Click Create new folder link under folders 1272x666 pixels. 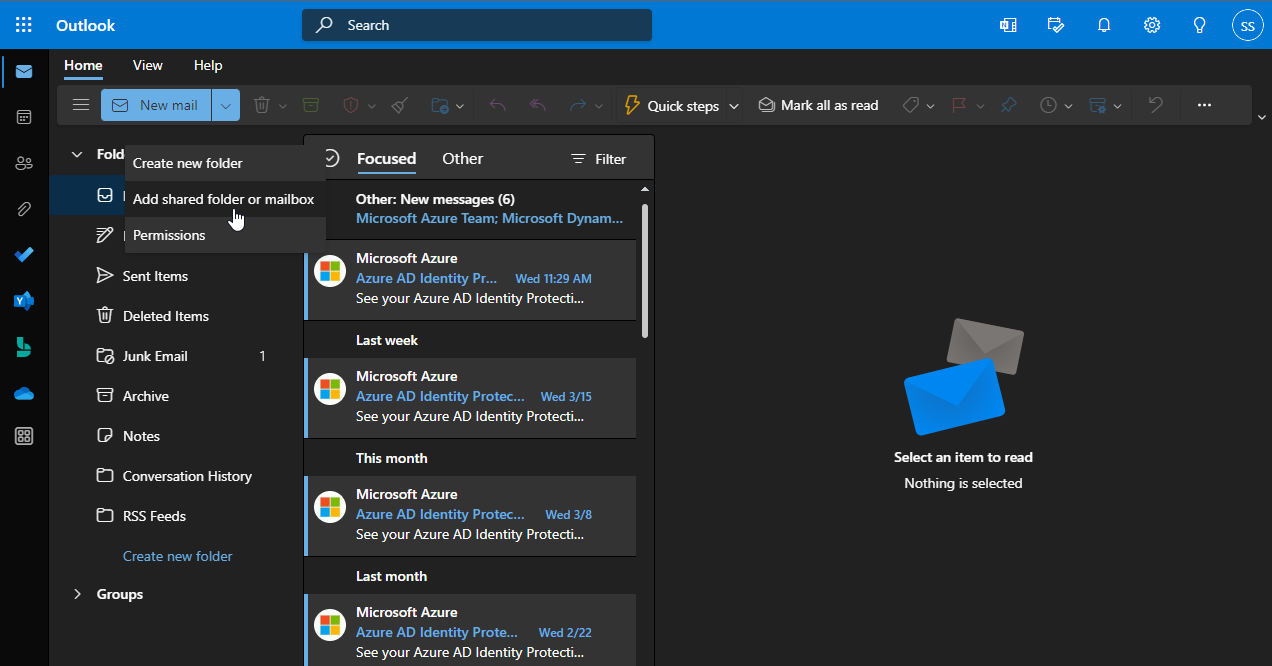tap(178, 556)
